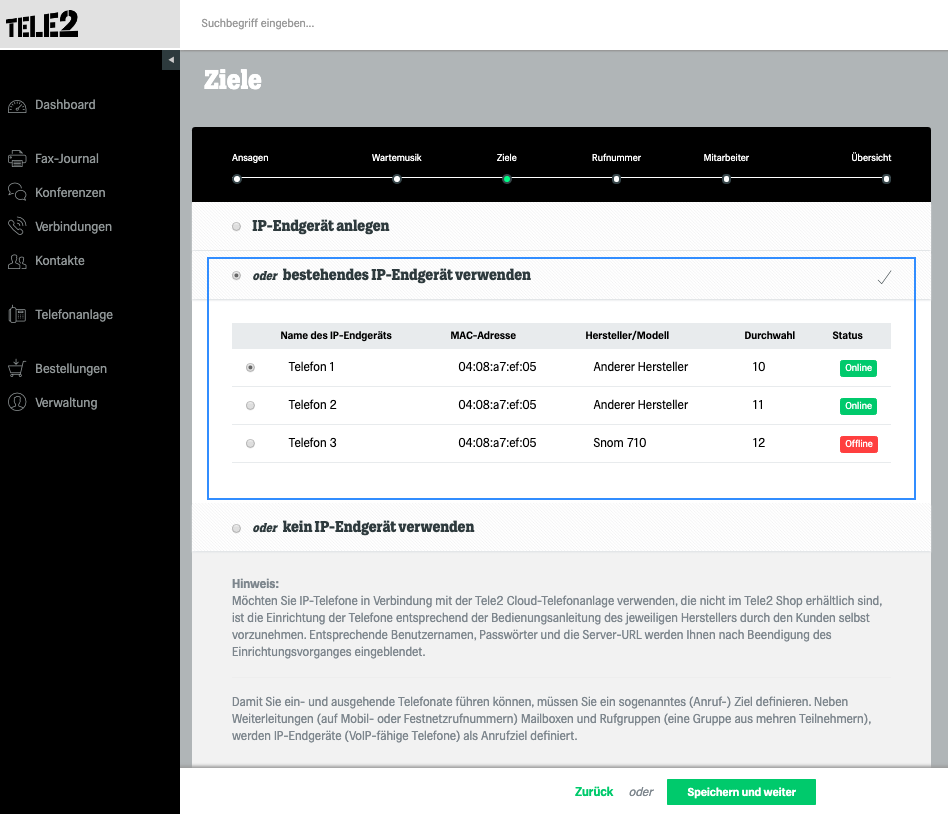Viewport: 948px width, 814px height.
Task: Click the Durchwahl column header
Action: pyautogui.click(x=770, y=336)
